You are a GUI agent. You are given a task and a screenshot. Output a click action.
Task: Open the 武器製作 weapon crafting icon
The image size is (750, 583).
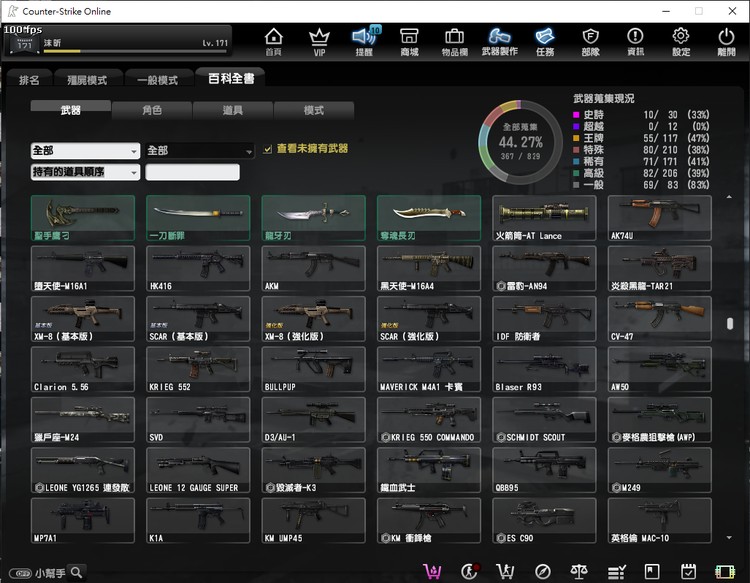(x=499, y=42)
